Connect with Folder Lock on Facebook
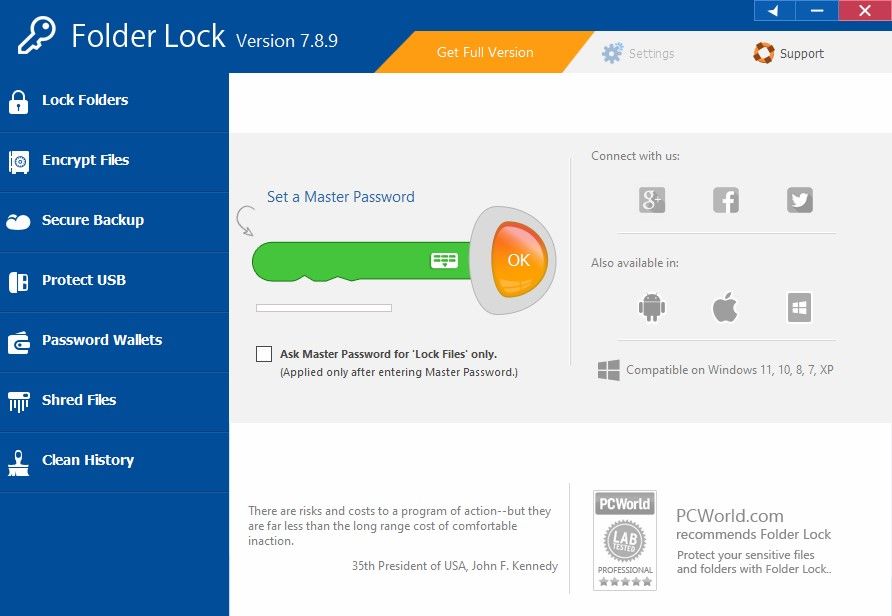892x616 pixels. 725,200
